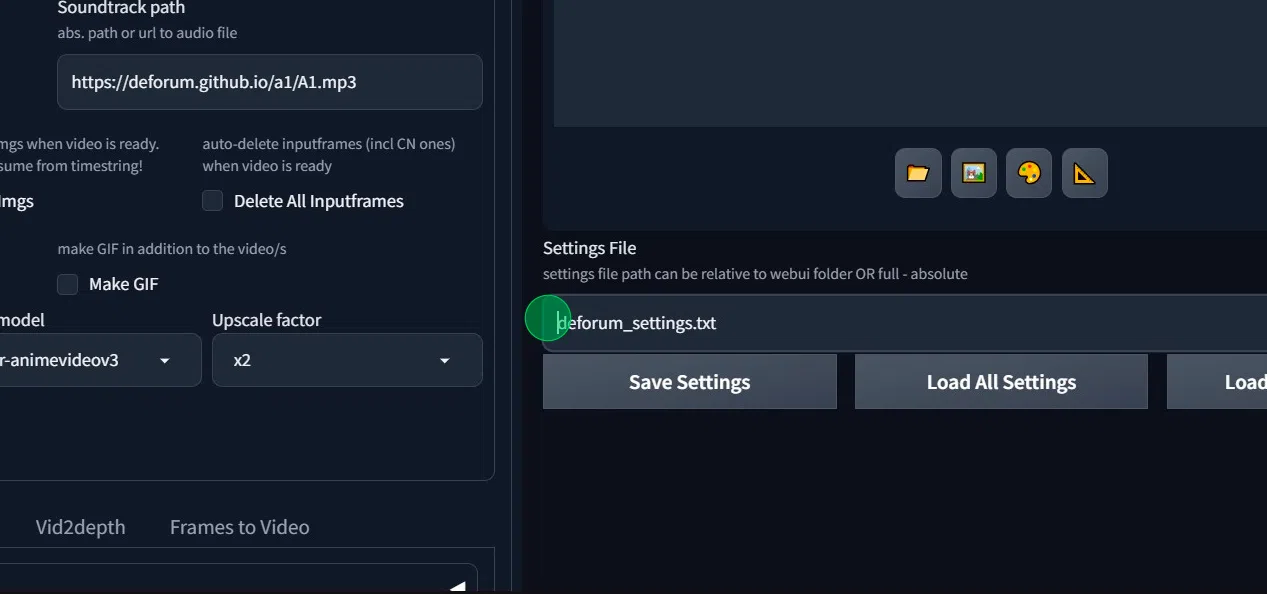Enable the Make GIF checkbox

[67, 284]
